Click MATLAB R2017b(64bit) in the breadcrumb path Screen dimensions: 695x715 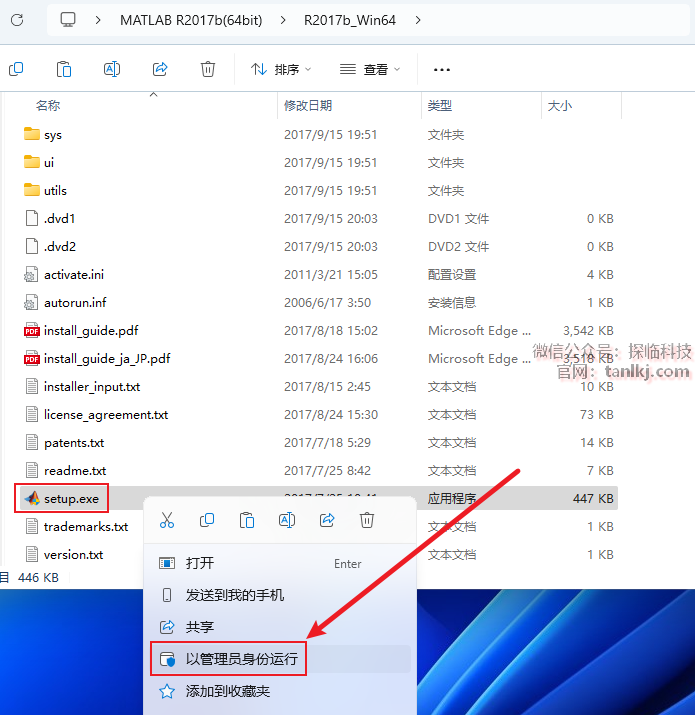(x=191, y=20)
